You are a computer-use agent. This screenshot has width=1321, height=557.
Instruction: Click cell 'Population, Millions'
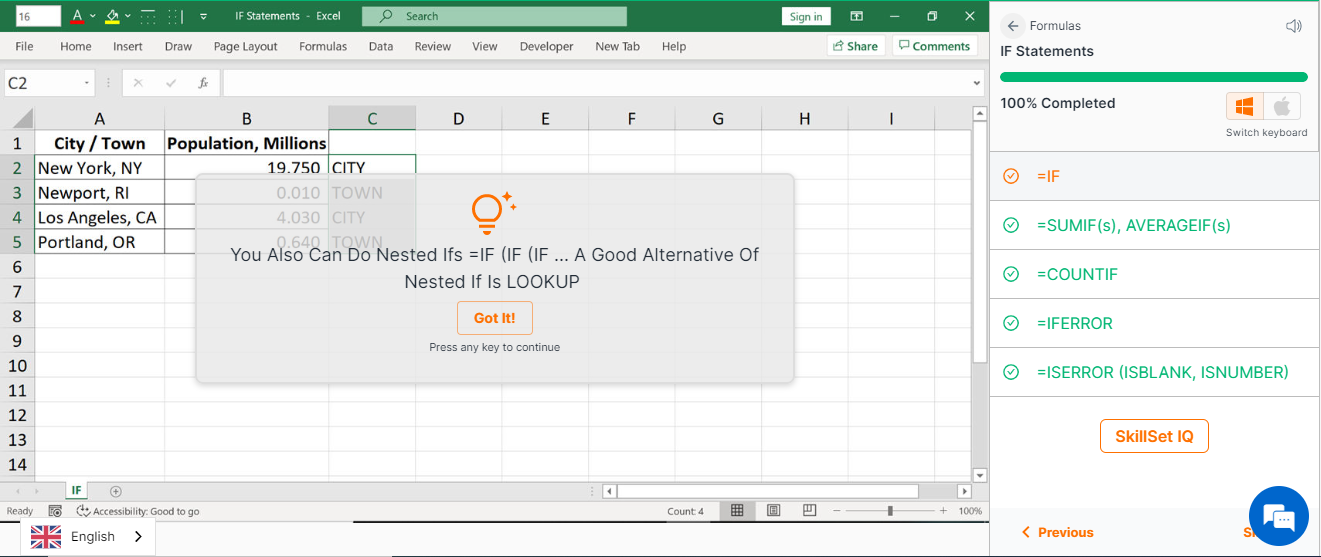coord(246,143)
